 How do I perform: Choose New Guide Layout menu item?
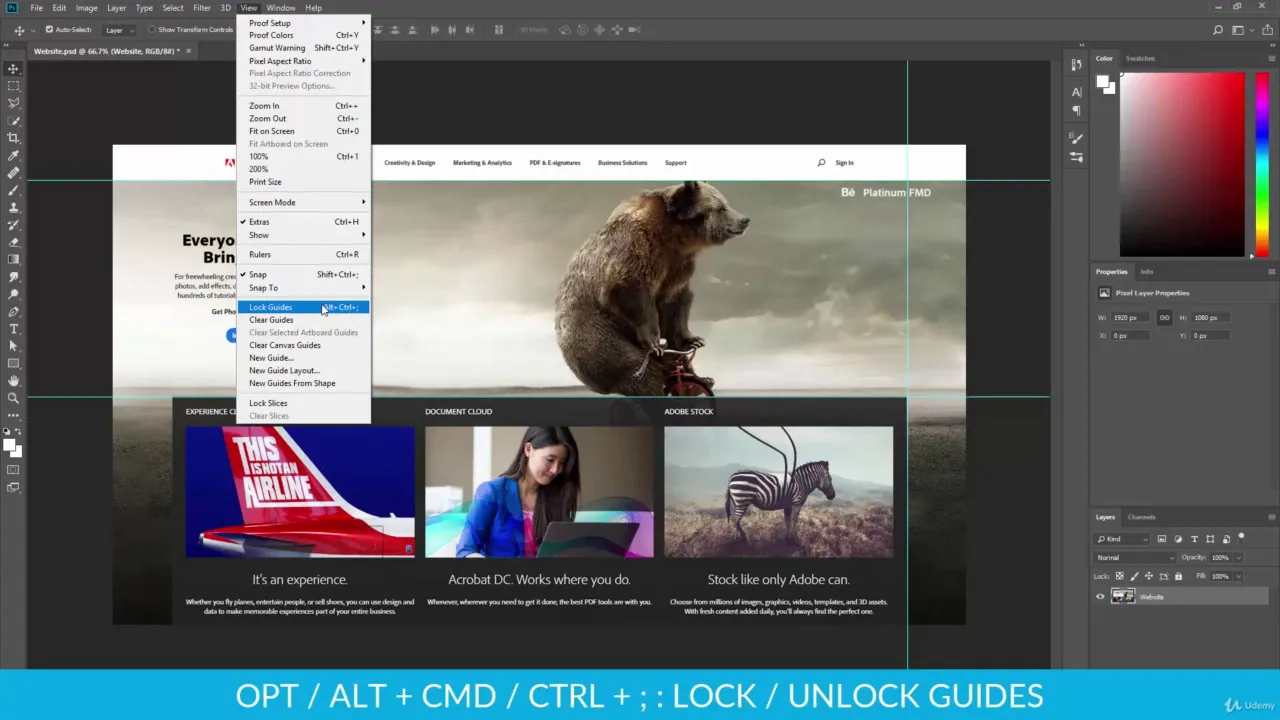point(304,371)
